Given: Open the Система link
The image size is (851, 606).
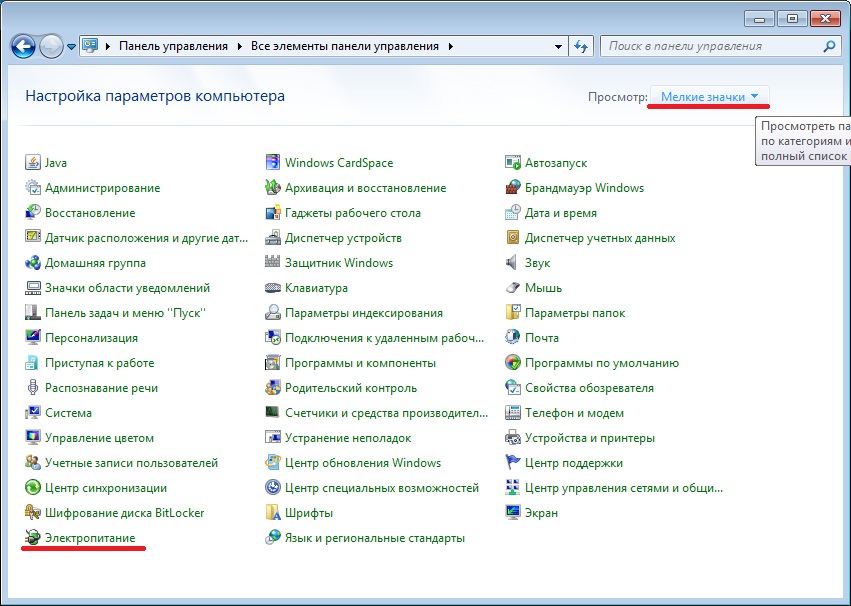Looking at the screenshot, I should click(x=68, y=413).
